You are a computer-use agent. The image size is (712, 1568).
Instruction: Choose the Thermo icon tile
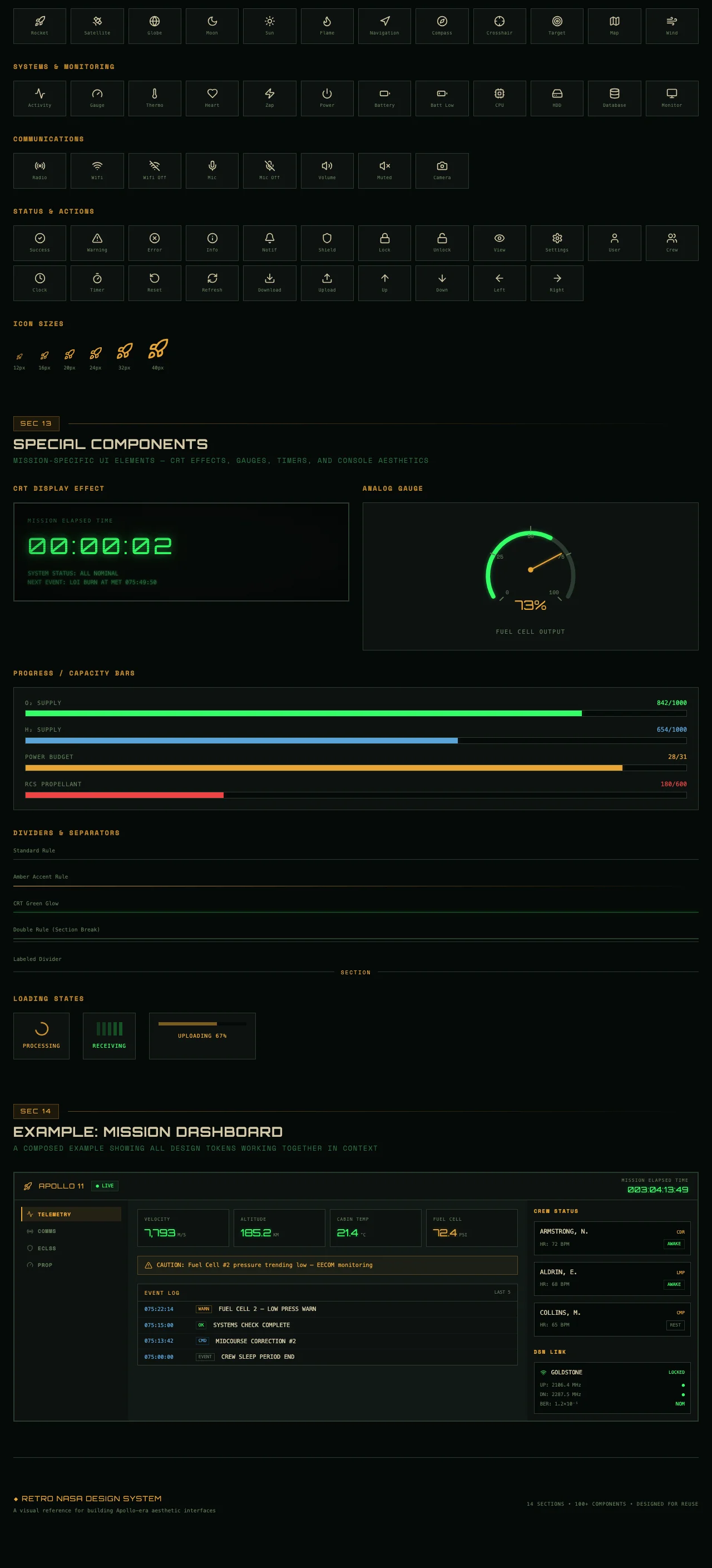click(155, 98)
